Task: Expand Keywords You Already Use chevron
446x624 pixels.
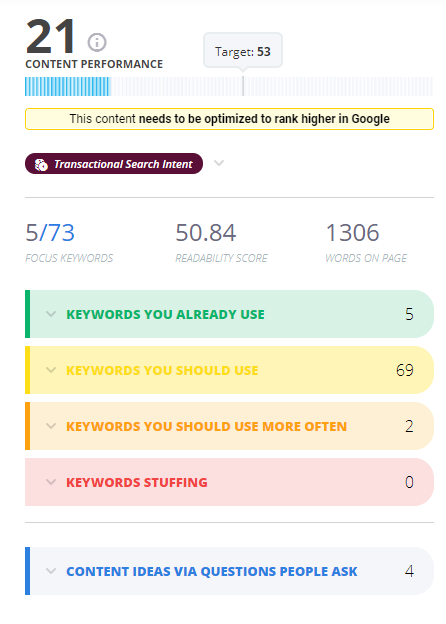Action: pos(51,314)
